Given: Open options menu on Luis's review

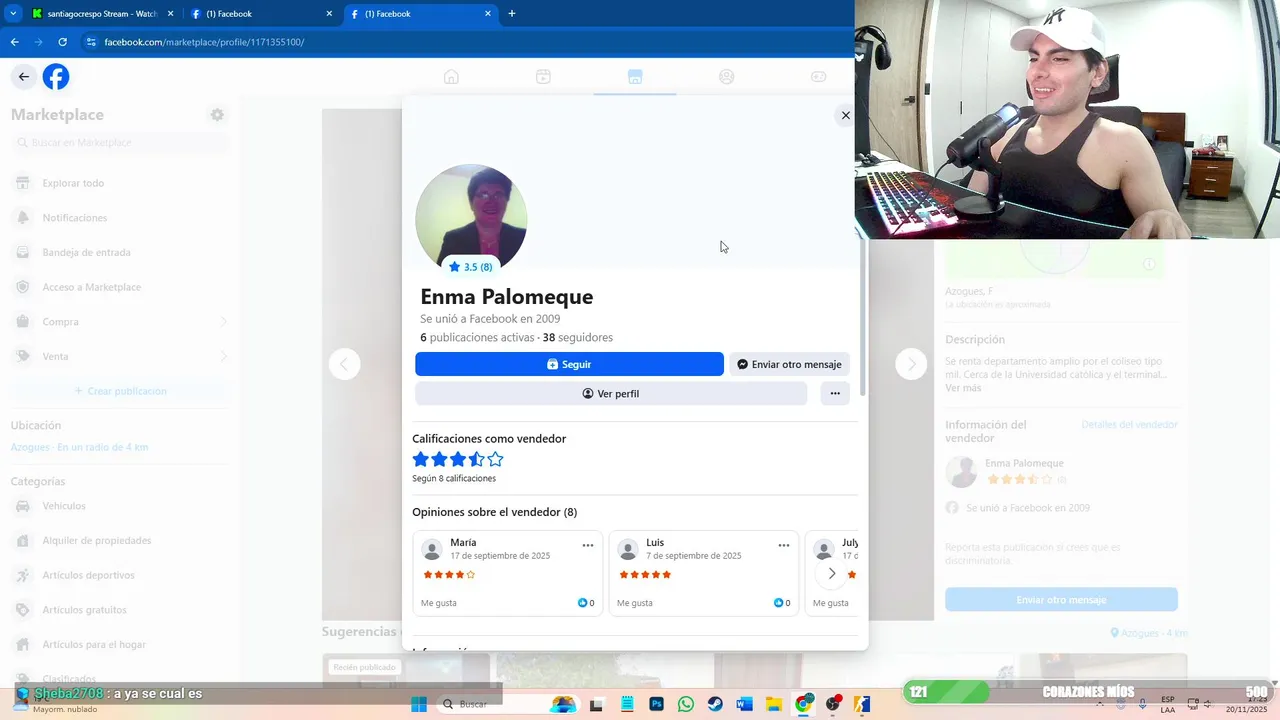Looking at the screenshot, I should [784, 545].
